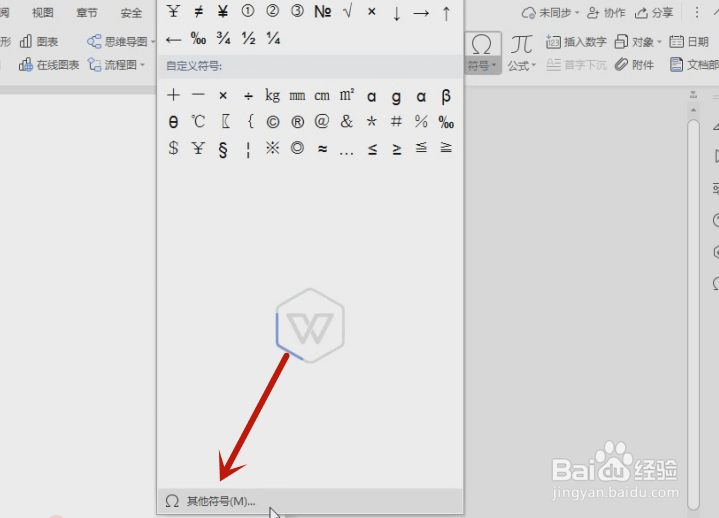719x518 pixels.
Task: Insert the plus sign from custom symbols
Action: 173,95
